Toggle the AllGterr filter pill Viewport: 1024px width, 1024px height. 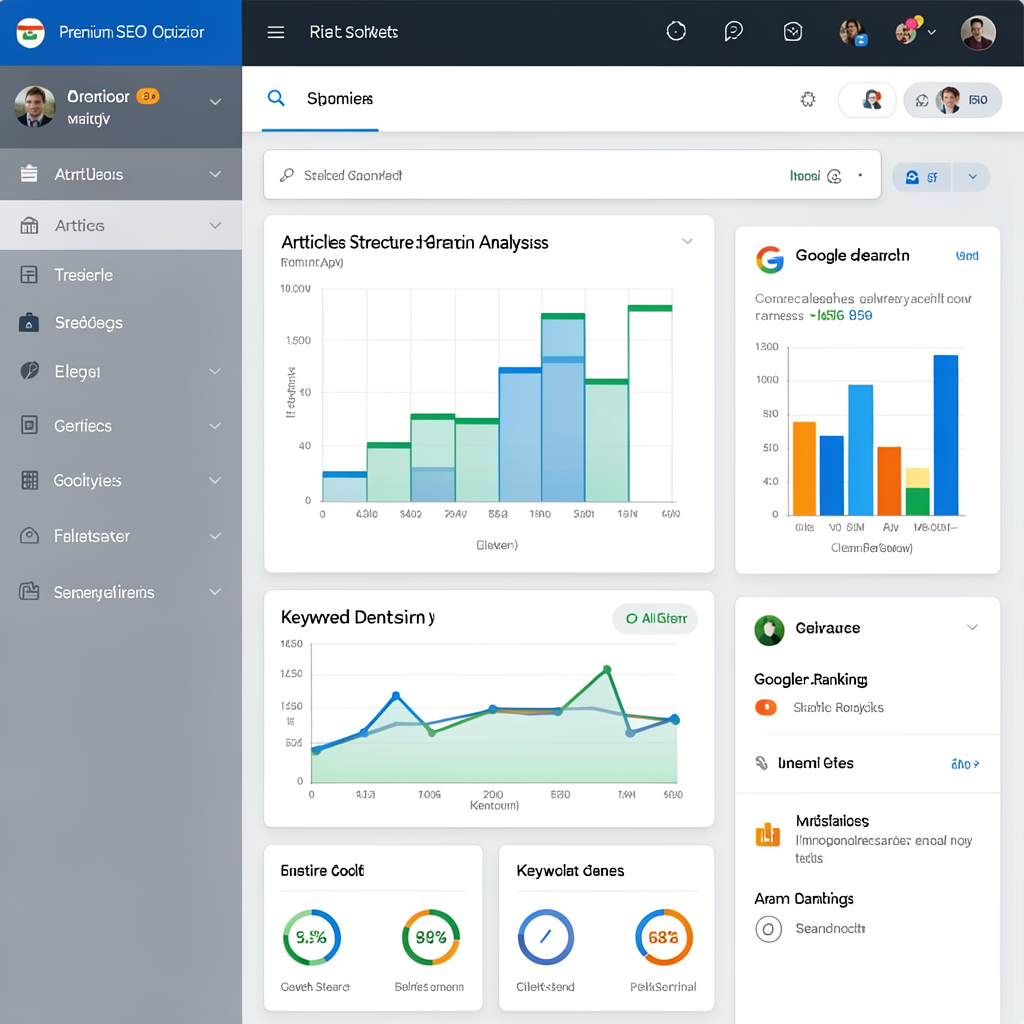point(655,618)
